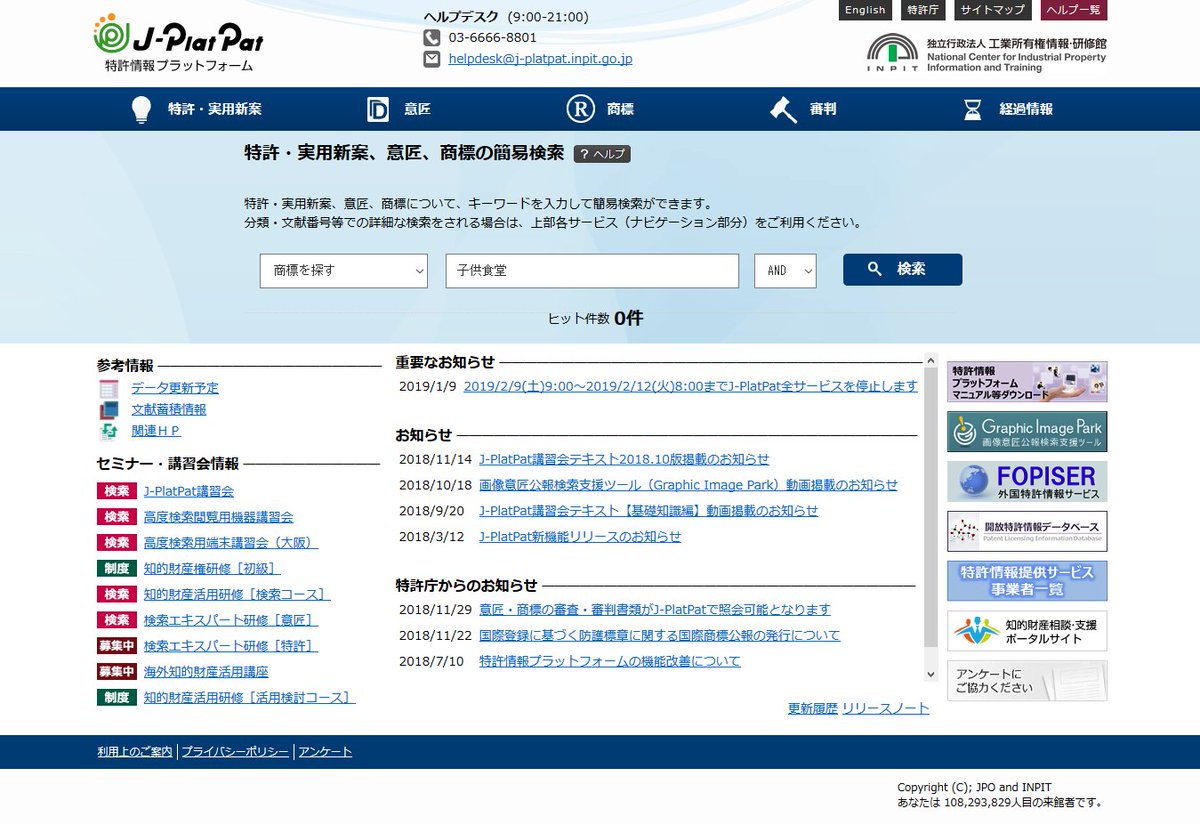Open the 特許情報プラットフォームの機能改善 notice
The width and height of the screenshot is (1200, 825).
[x=610, y=661]
